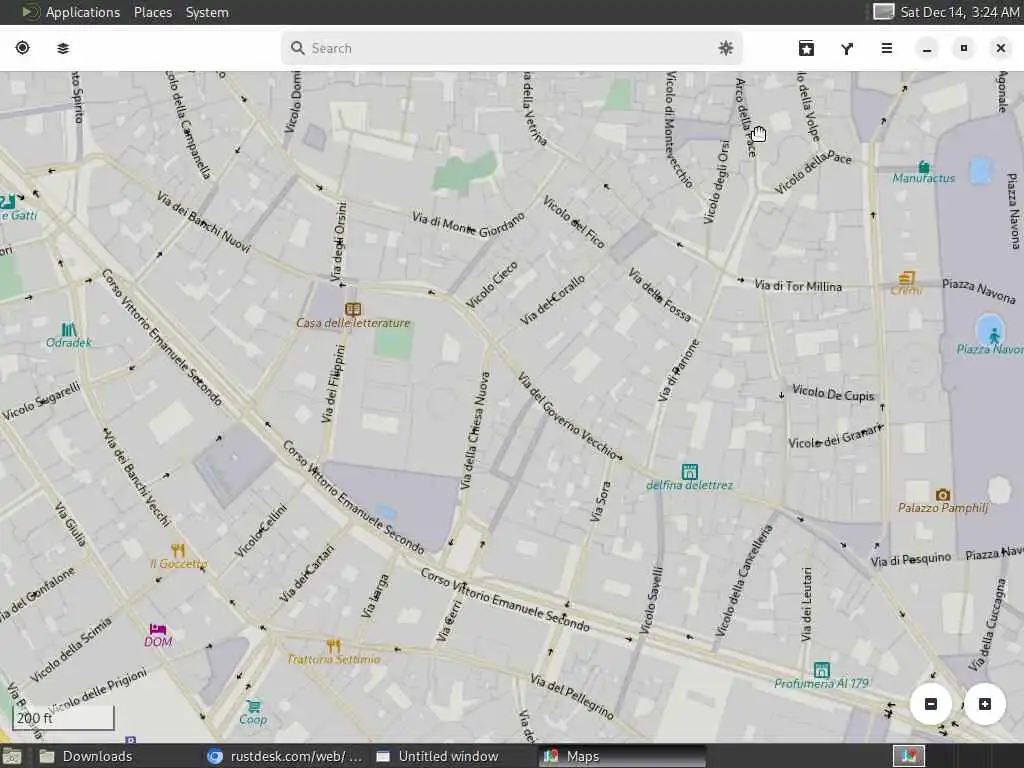This screenshot has width=1024, height=768.
Task: Open the favorites bookmark button
Action: click(807, 48)
